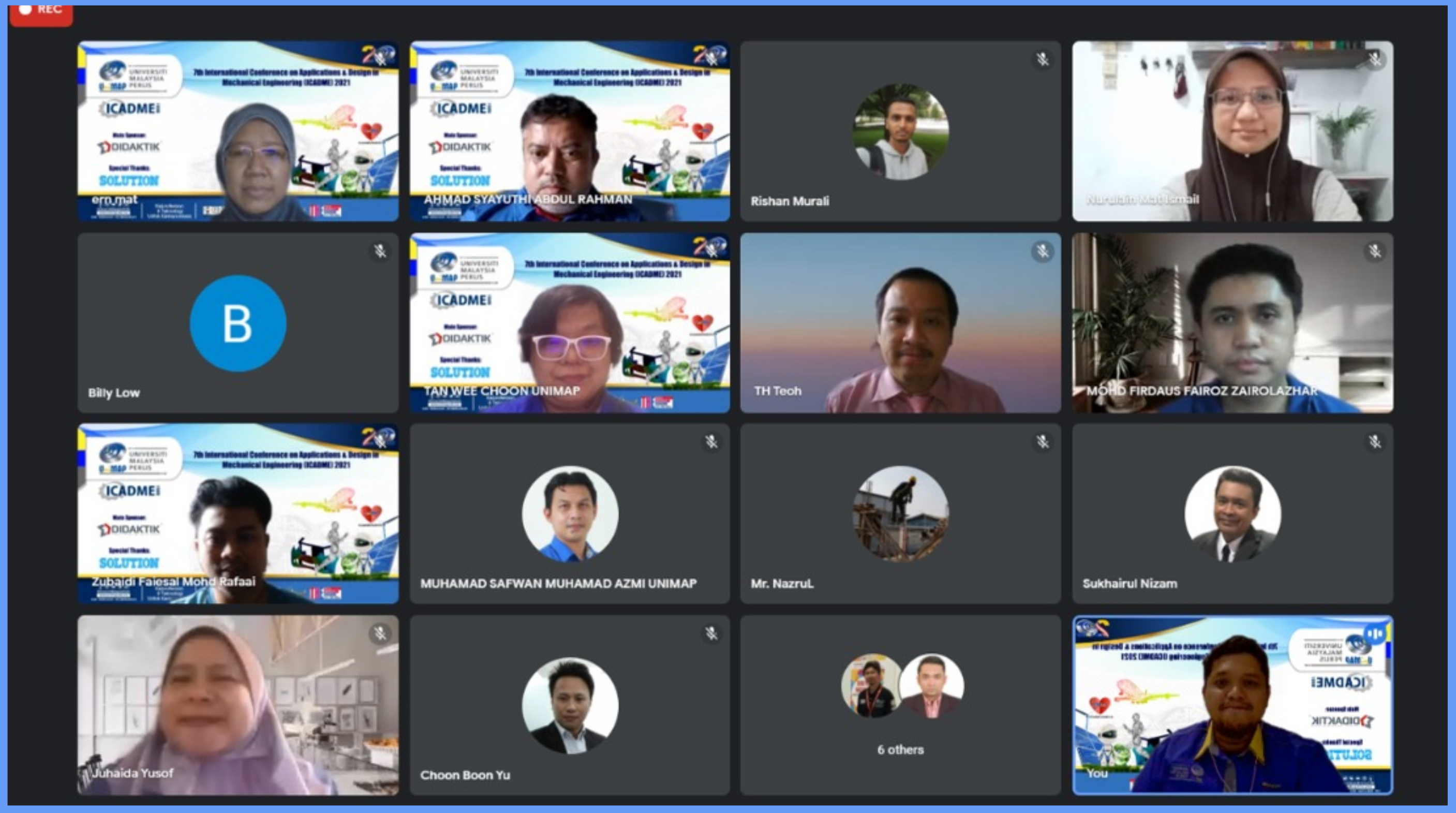Image resolution: width=1456 pixels, height=813 pixels.
Task: Select Tan Wee Choon Unimap video tile
Action: coord(570,322)
